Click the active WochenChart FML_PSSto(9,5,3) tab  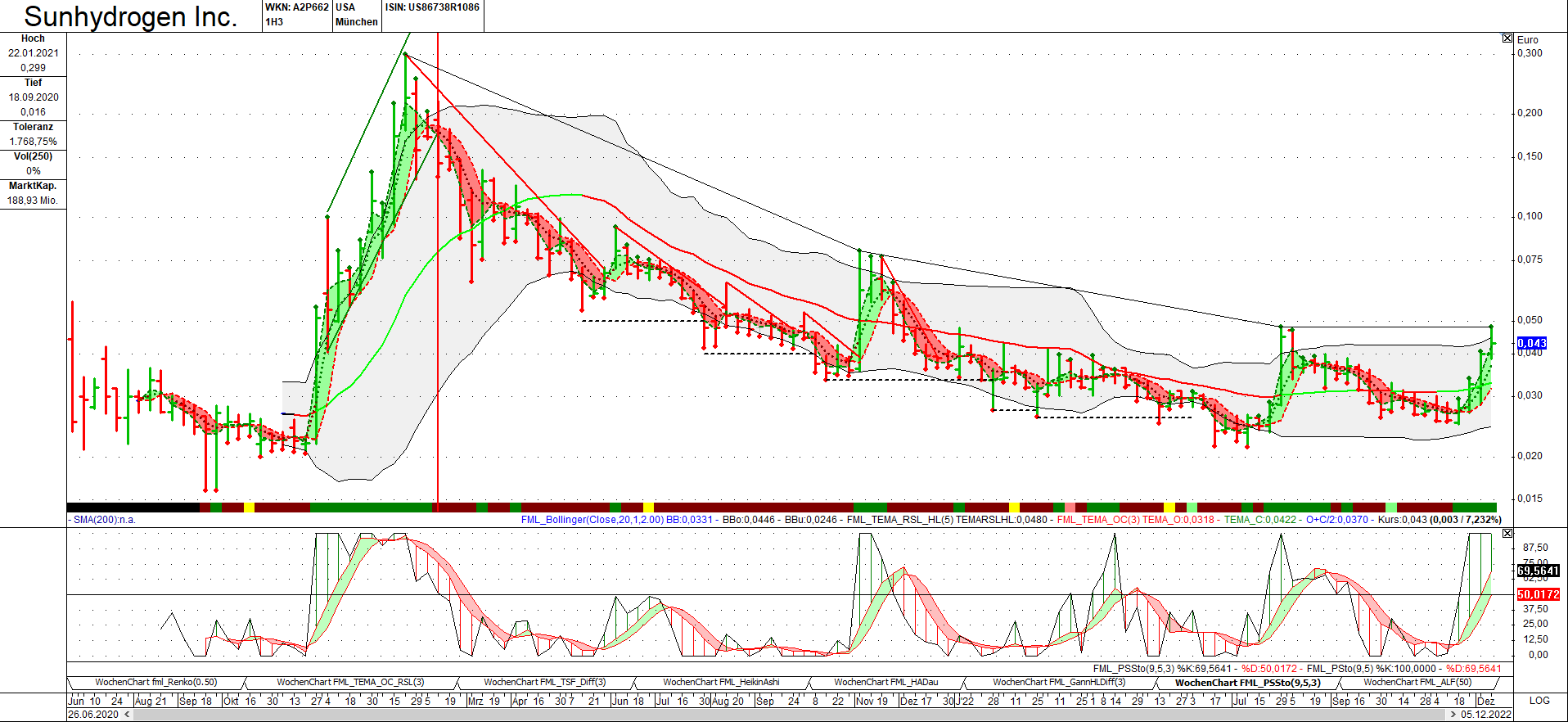pyautogui.click(x=1247, y=683)
